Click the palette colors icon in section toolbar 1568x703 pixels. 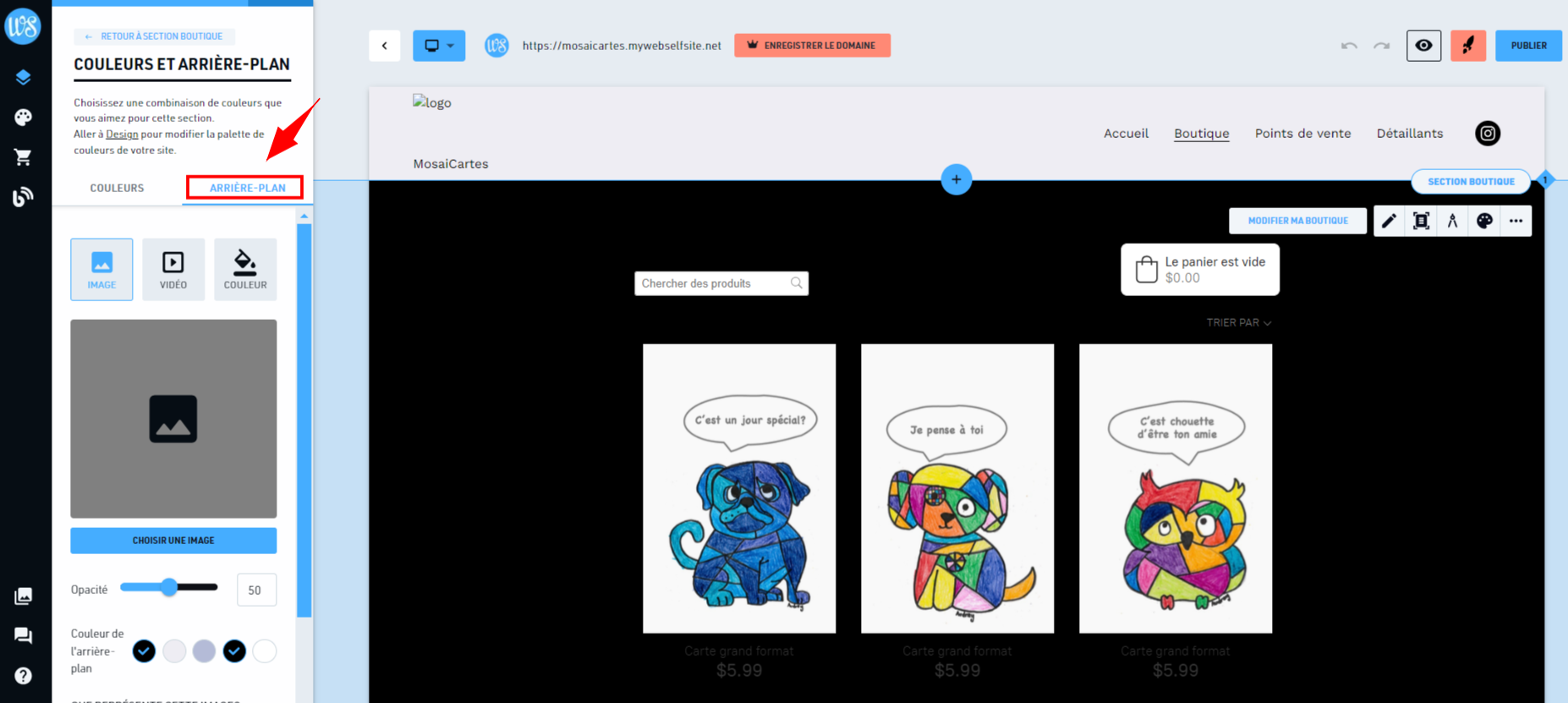(x=1484, y=221)
